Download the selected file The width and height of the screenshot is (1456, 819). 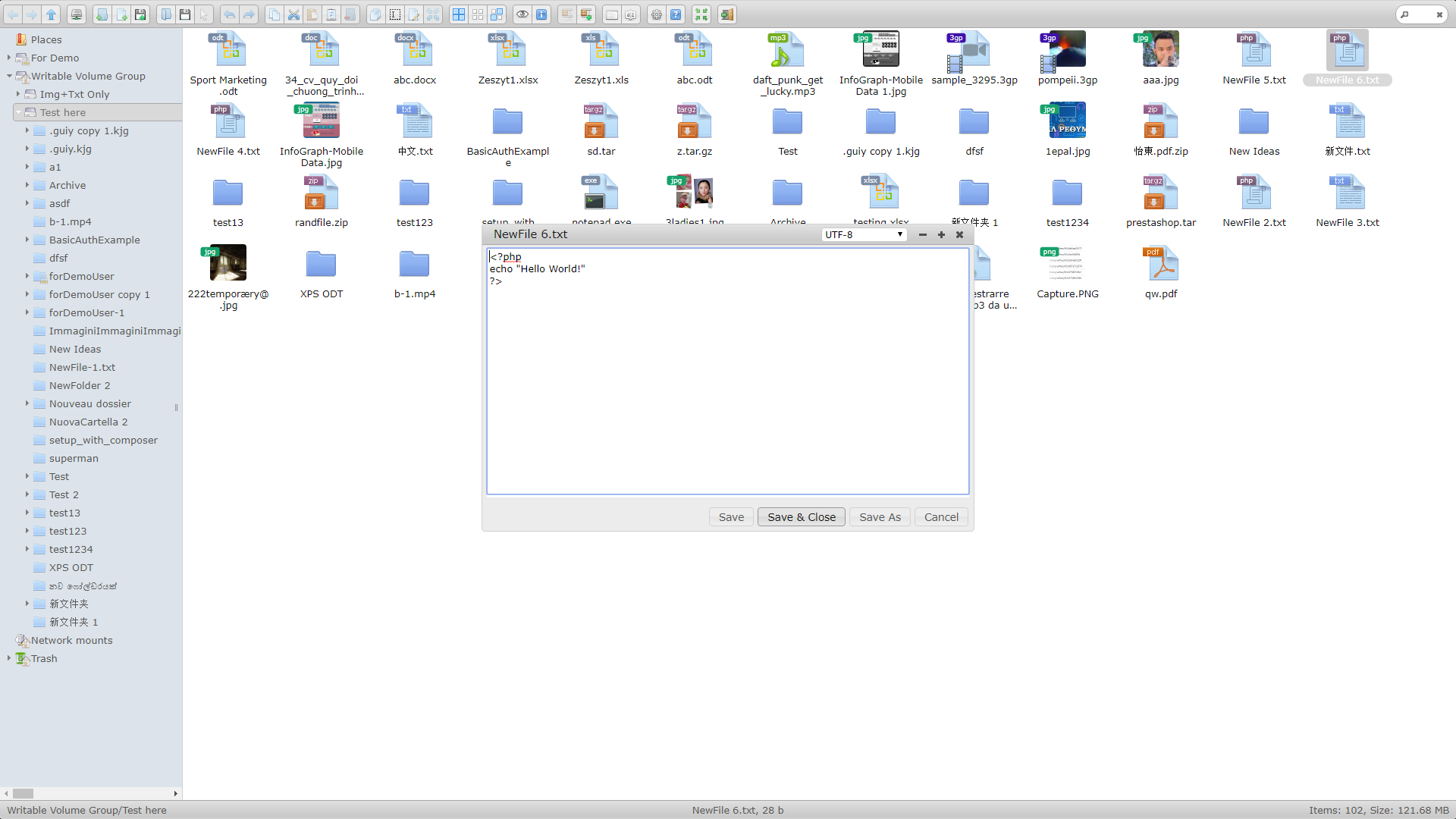coord(185,14)
